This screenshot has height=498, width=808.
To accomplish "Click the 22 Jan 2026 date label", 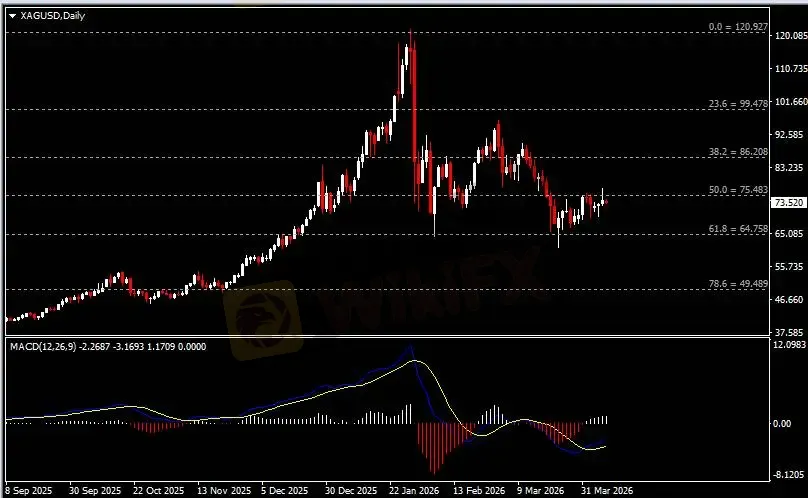I will pos(415,491).
